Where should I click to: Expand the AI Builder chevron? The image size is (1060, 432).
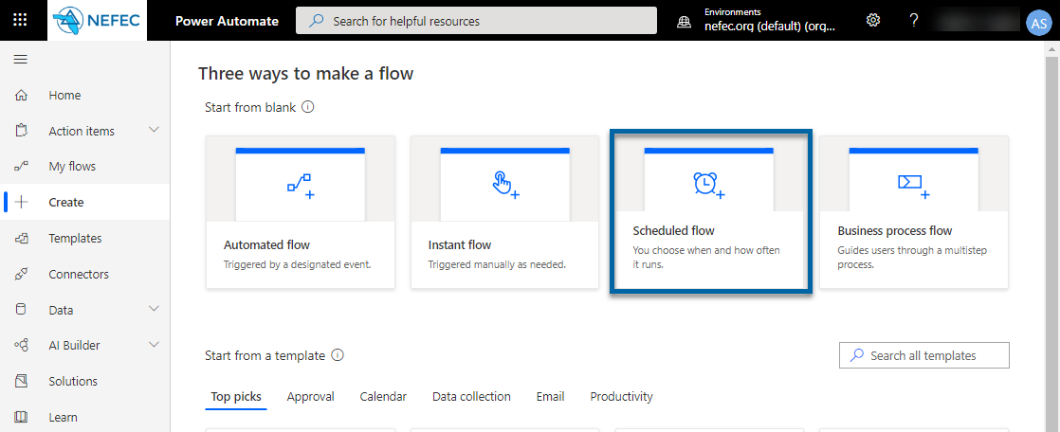point(154,345)
